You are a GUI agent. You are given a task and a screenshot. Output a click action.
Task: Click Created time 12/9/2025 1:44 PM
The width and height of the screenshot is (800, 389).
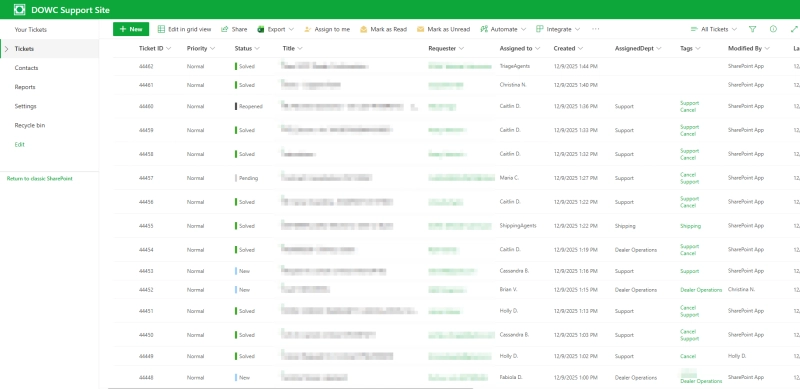(576, 66)
